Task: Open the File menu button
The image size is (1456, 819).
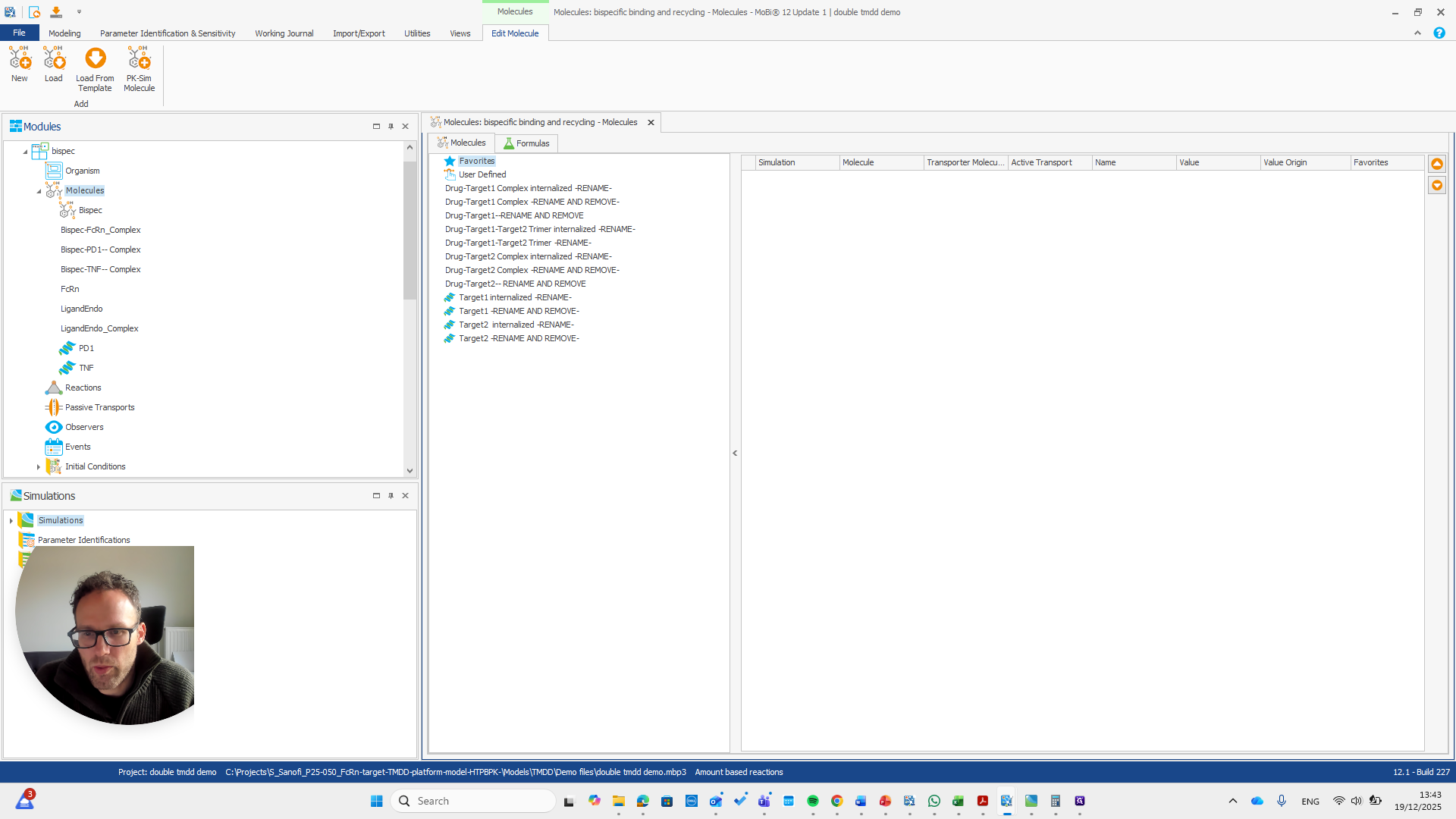Action: pos(19,33)
